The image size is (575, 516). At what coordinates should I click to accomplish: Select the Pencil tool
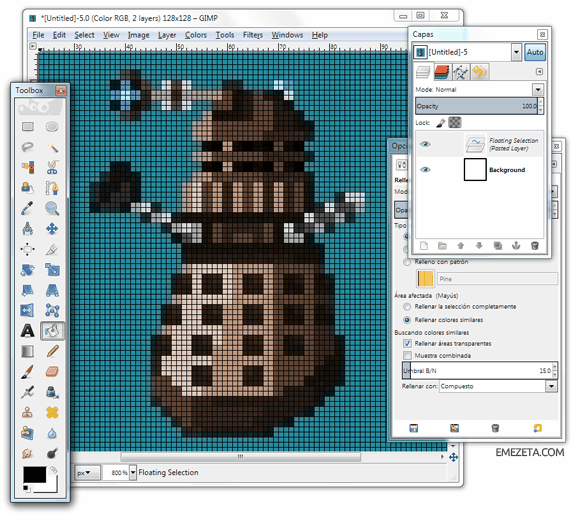pyautogui.click(x=52, y=351)
